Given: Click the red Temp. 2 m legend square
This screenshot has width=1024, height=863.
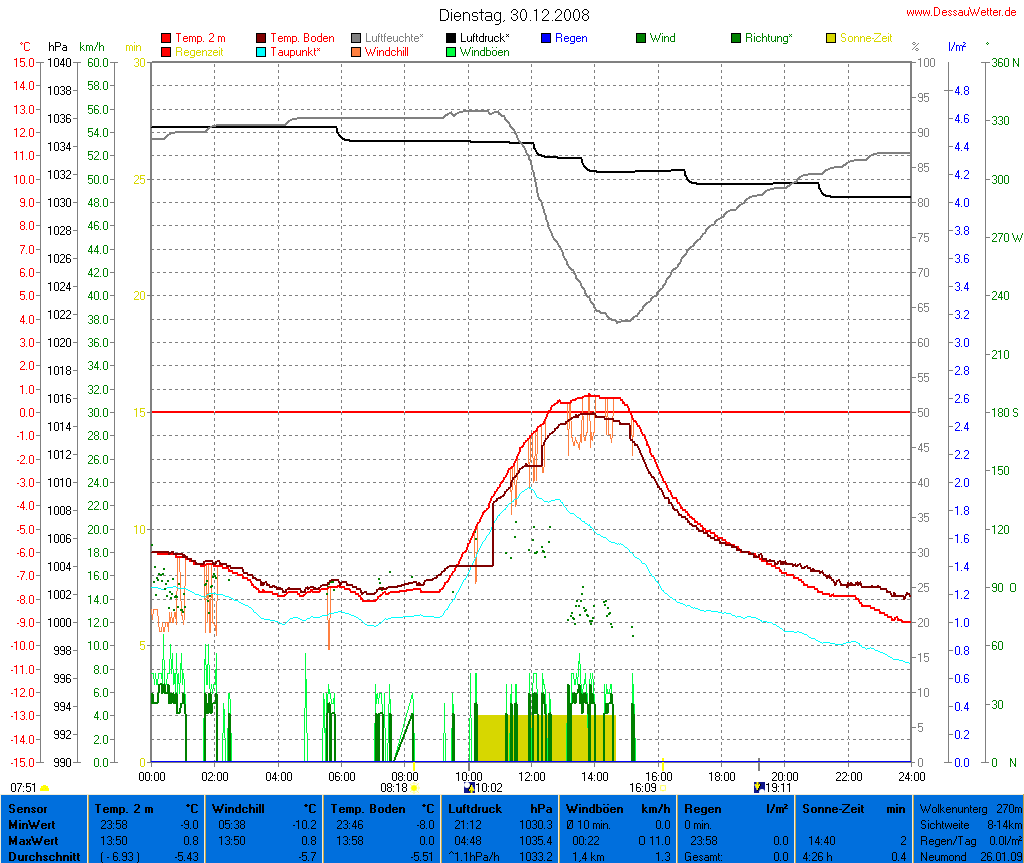Looking at the screenshot, I should coord(166,39).
